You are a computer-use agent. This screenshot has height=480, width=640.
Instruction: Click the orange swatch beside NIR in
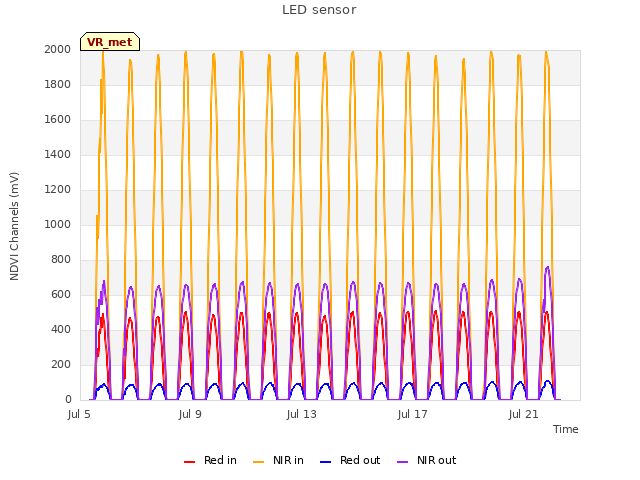point(258,462)
